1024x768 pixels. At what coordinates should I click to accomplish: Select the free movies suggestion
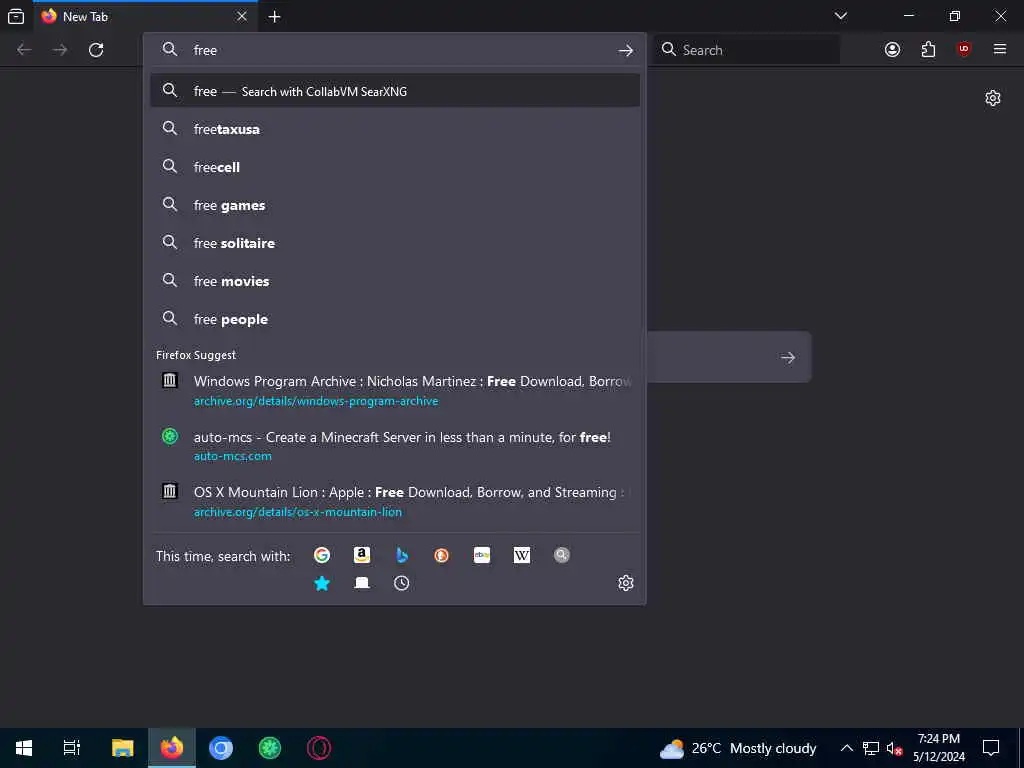[x=395, y=281]
